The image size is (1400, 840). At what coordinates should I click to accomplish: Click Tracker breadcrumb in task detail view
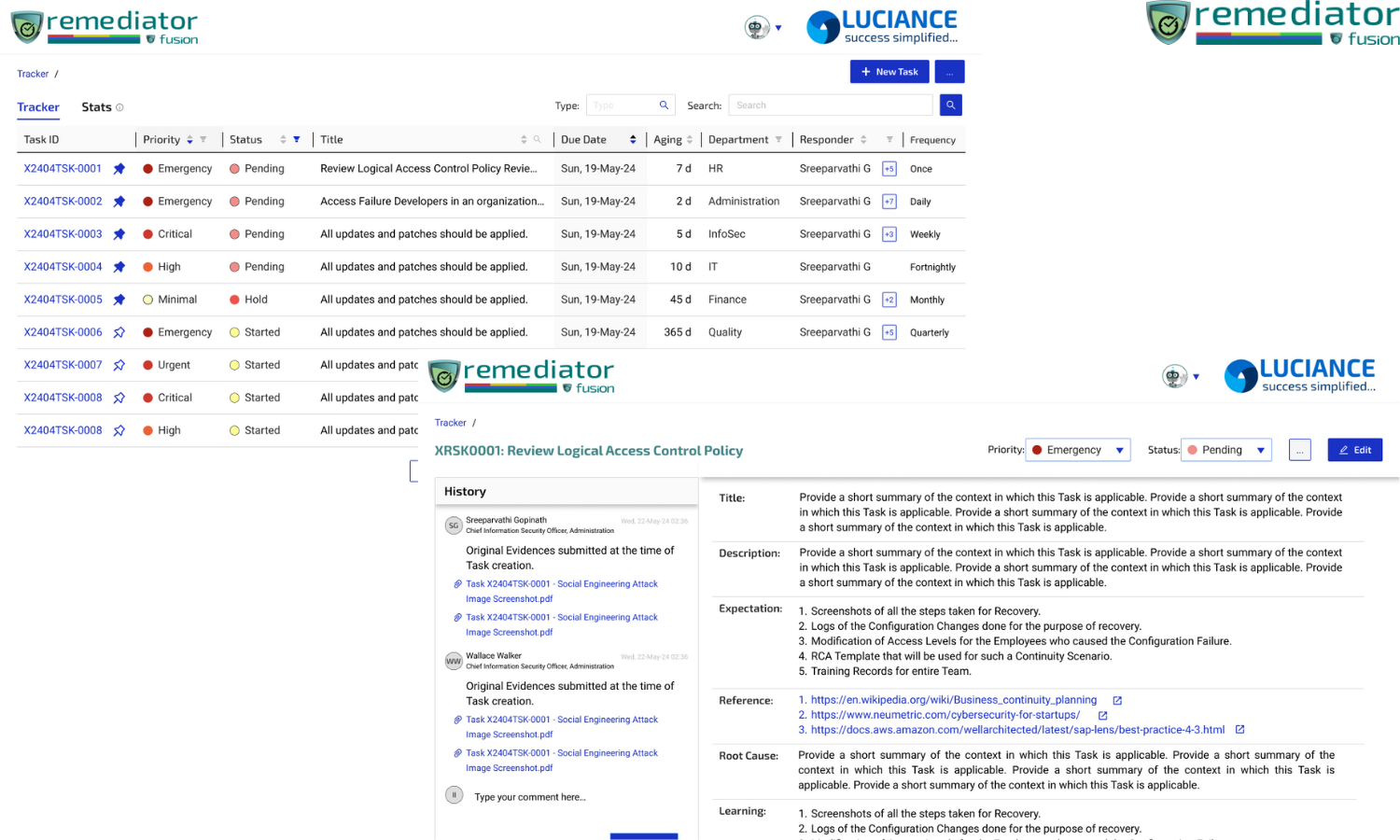(x=450, y=423)
